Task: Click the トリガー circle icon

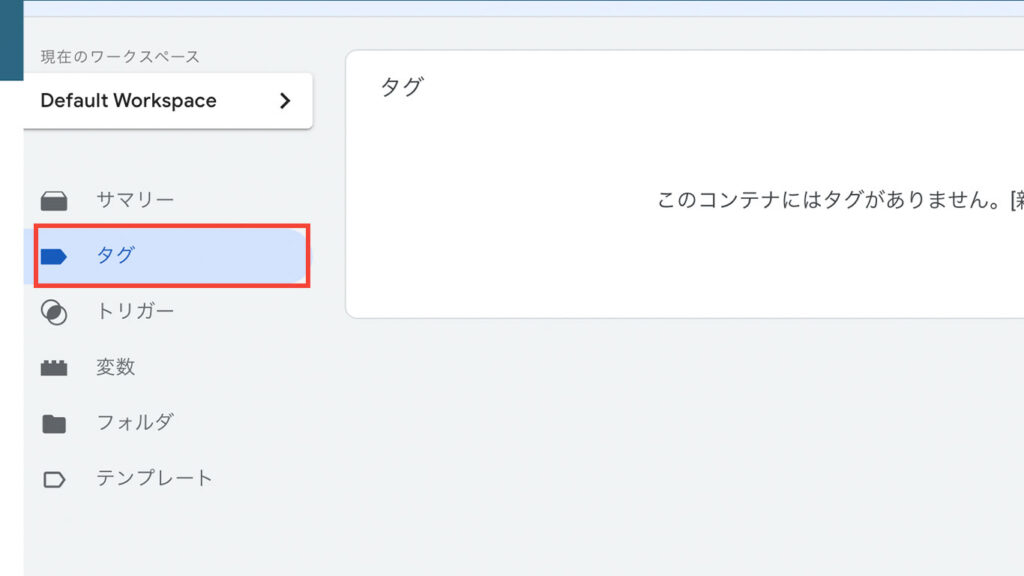Action: [54, 312]
